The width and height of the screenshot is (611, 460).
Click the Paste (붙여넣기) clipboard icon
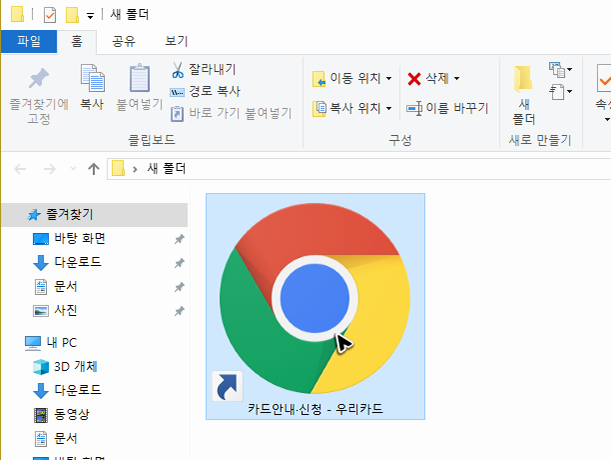(x=140, y=78)
